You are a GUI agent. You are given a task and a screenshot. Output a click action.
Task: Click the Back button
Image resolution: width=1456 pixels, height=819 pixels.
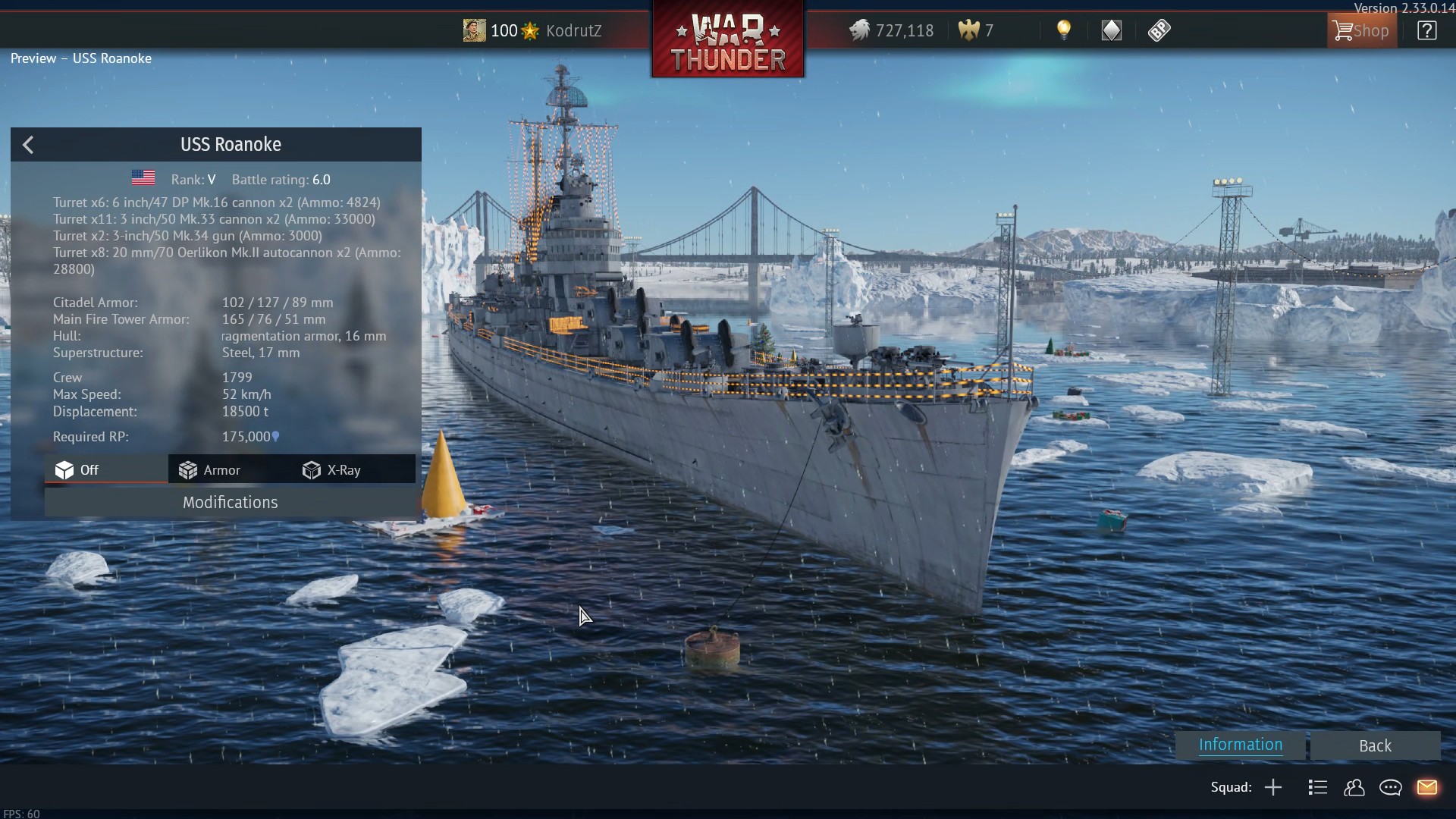1375,745
